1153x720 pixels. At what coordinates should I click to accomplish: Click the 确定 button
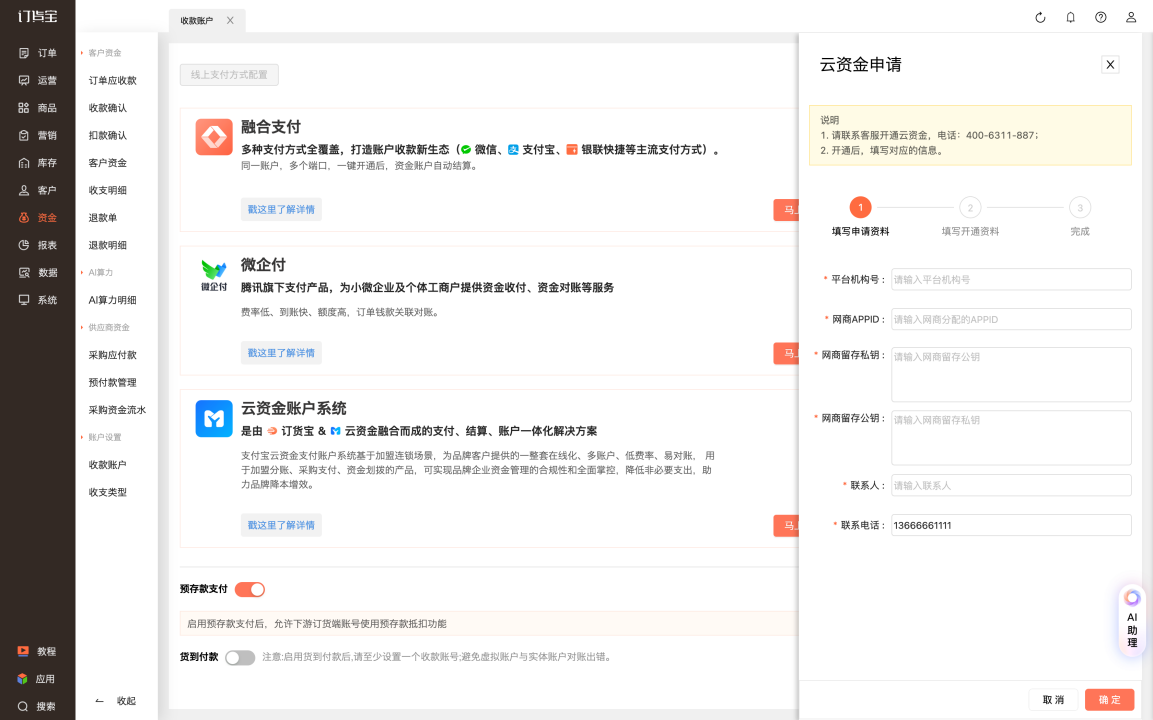tap(1109, 700)
